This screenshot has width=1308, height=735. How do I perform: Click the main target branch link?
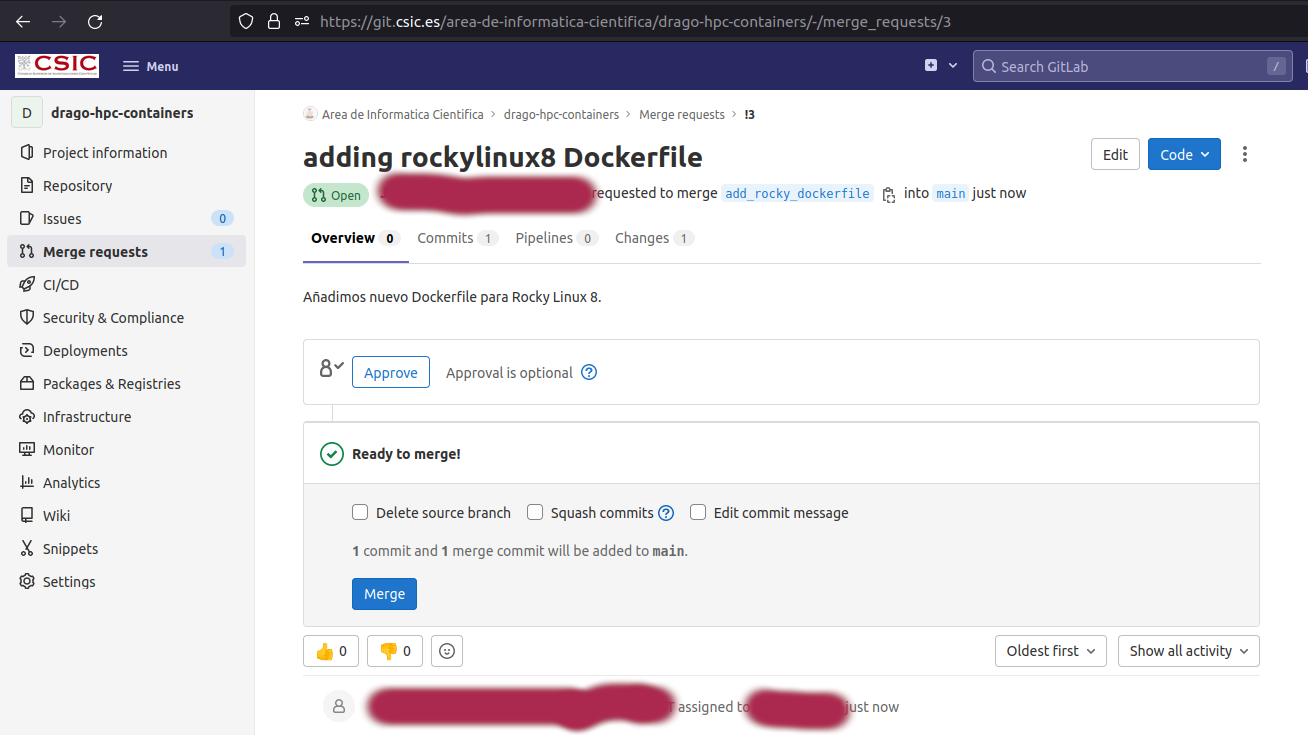(x=951, y=194)
